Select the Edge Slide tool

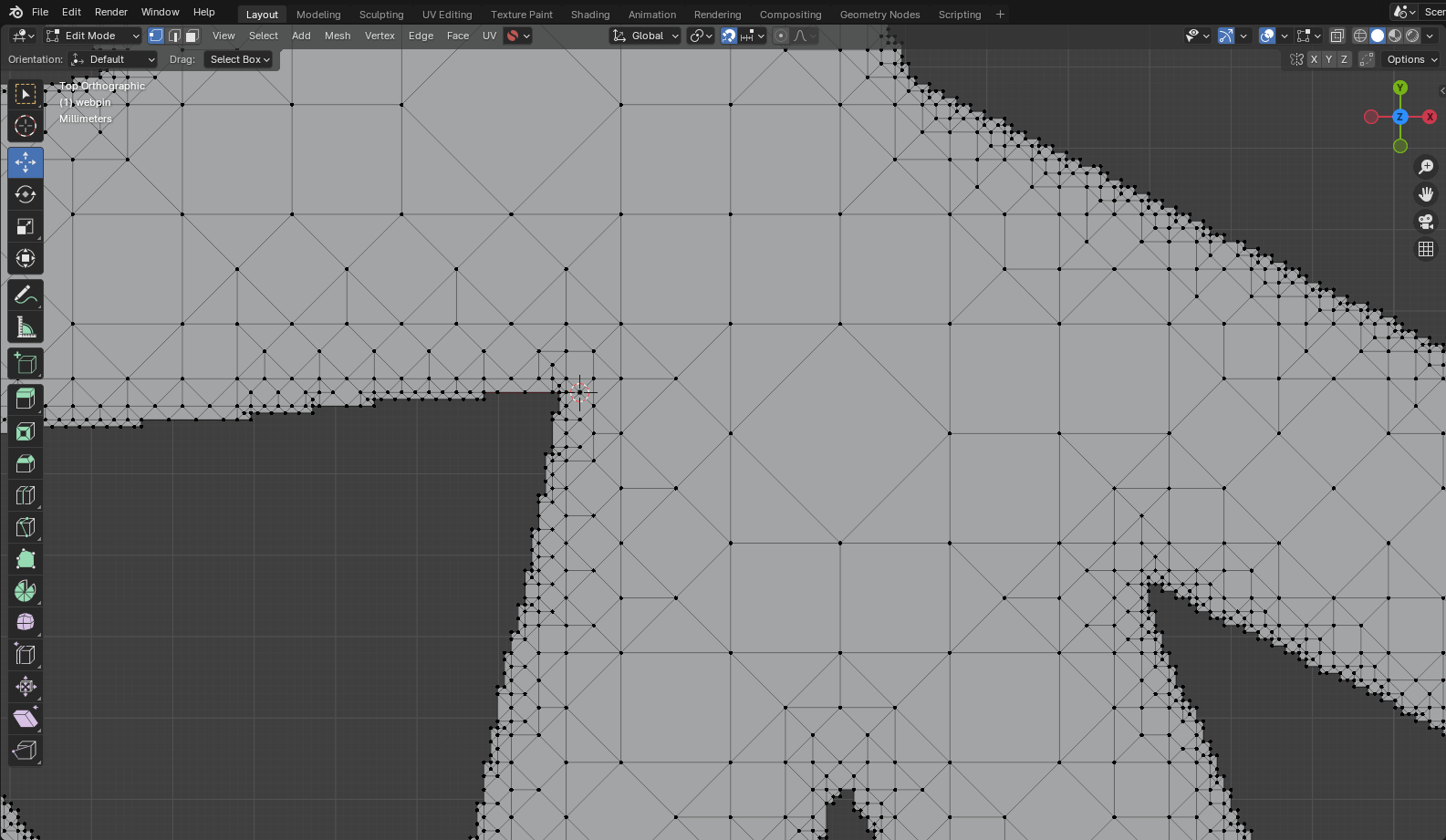point(26,655)
